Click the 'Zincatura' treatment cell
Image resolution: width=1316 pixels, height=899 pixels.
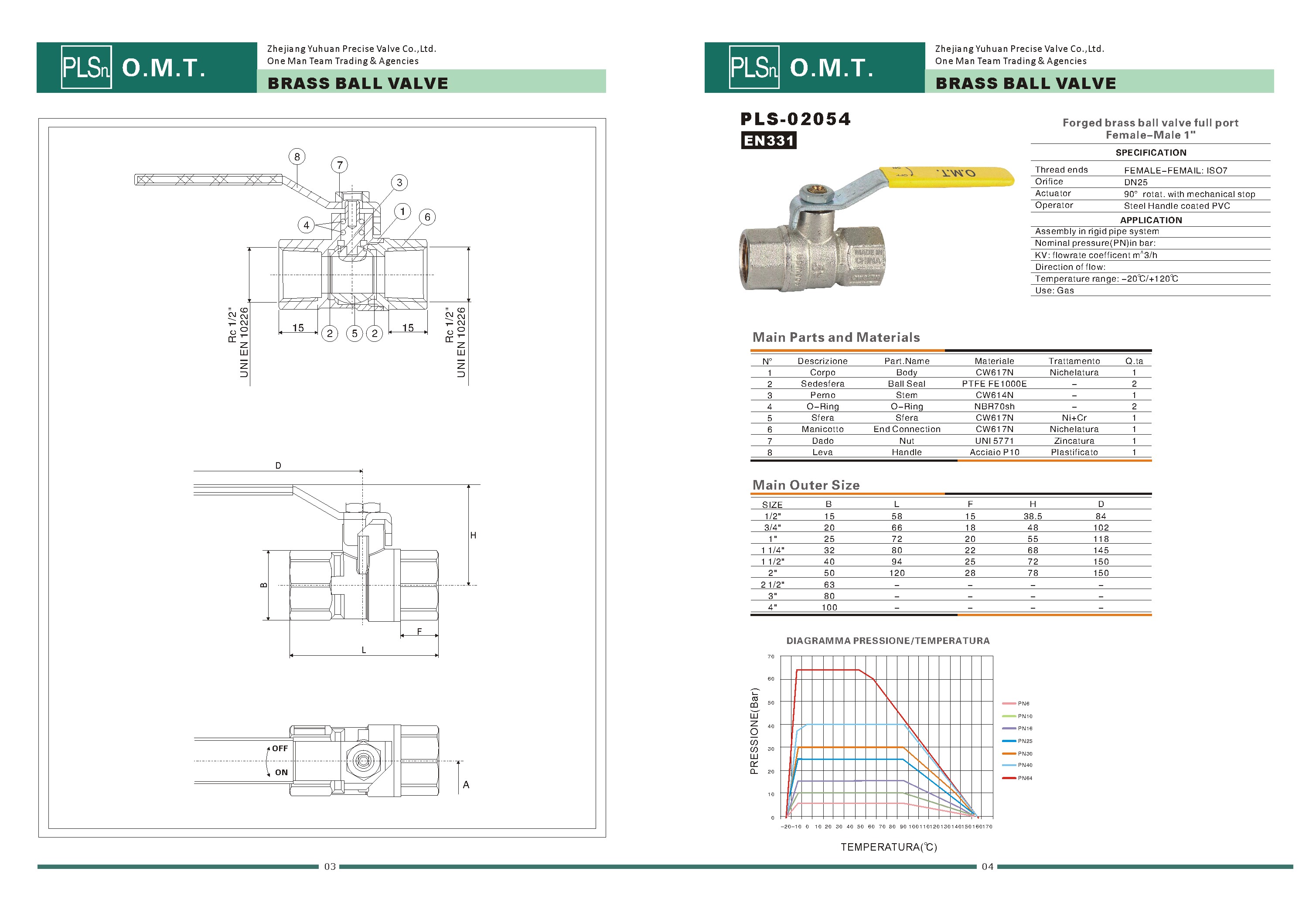coord(1074,441)
